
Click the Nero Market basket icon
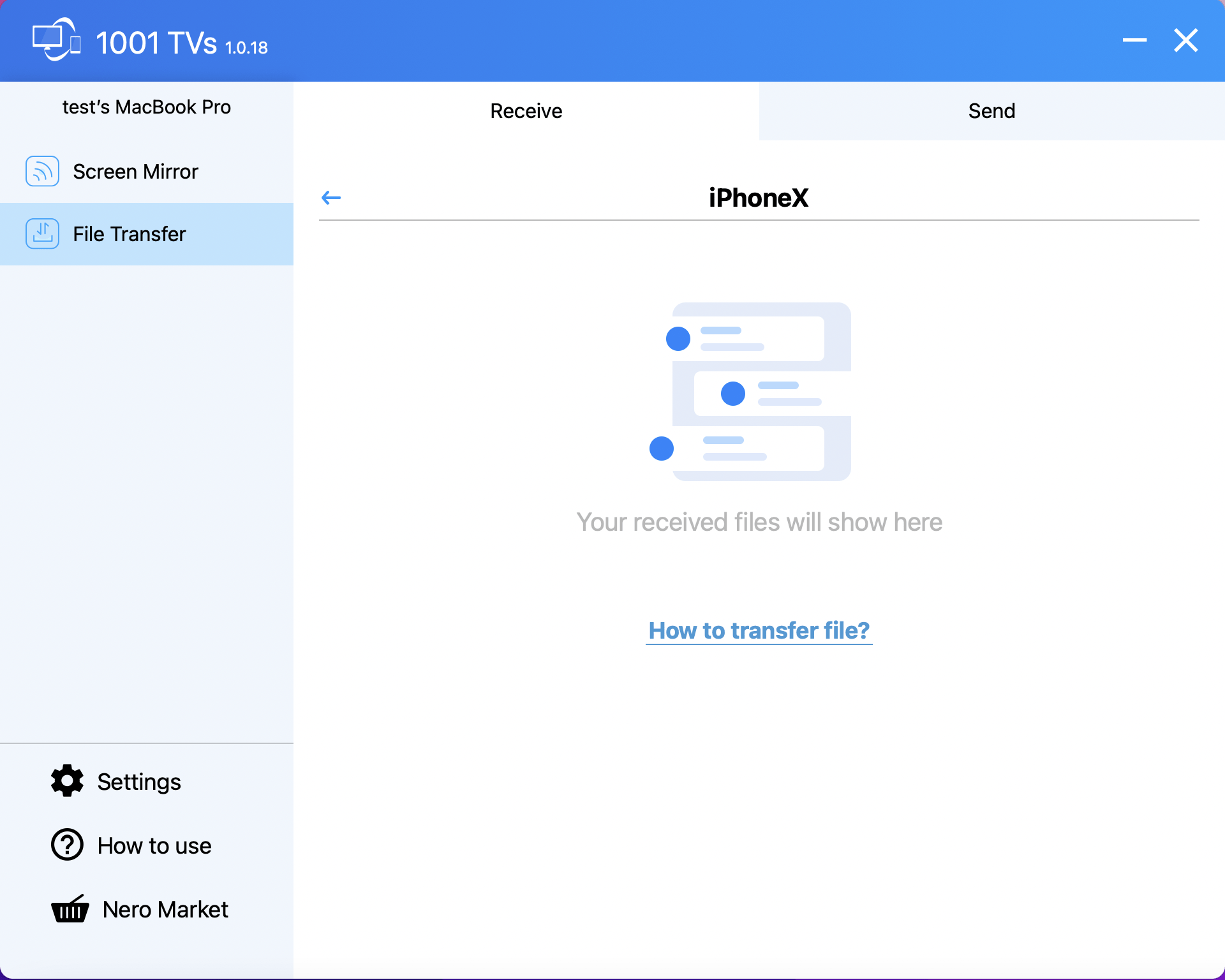(x=70, y=909)
